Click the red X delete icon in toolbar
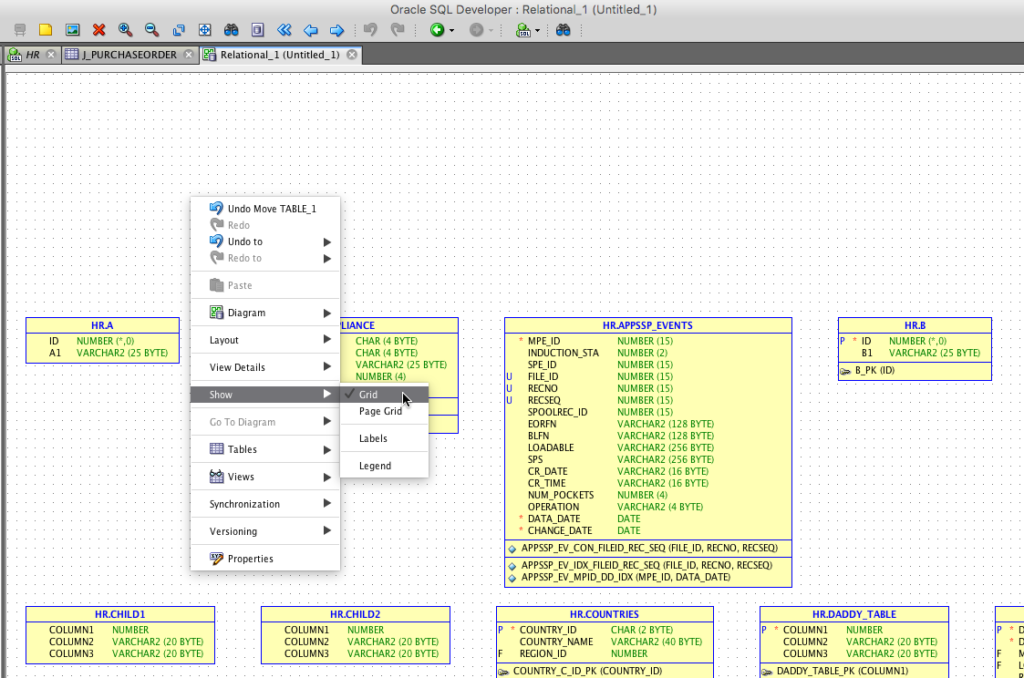Viewport: 1024px width, 678px height. coord(98,30)
